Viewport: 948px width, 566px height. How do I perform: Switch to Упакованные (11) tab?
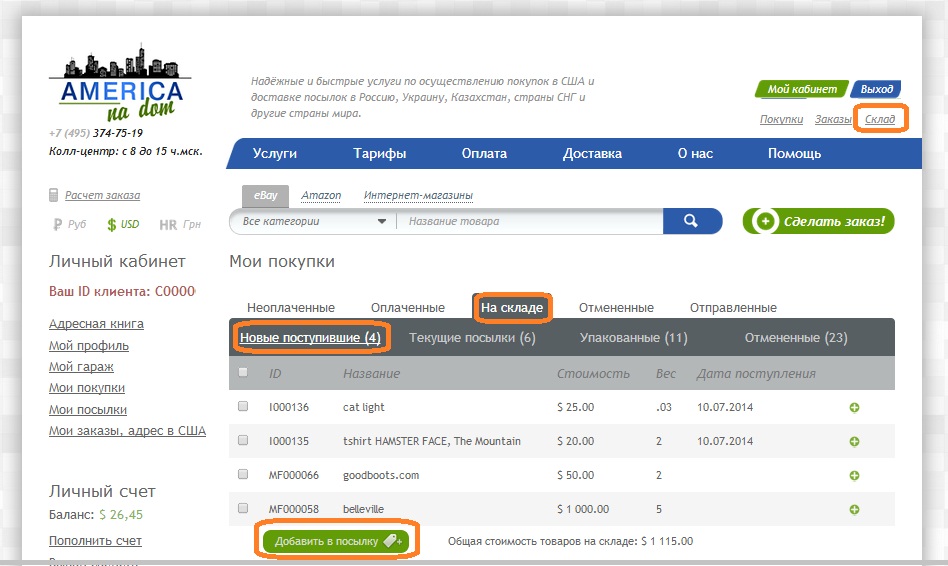point(633,338)
